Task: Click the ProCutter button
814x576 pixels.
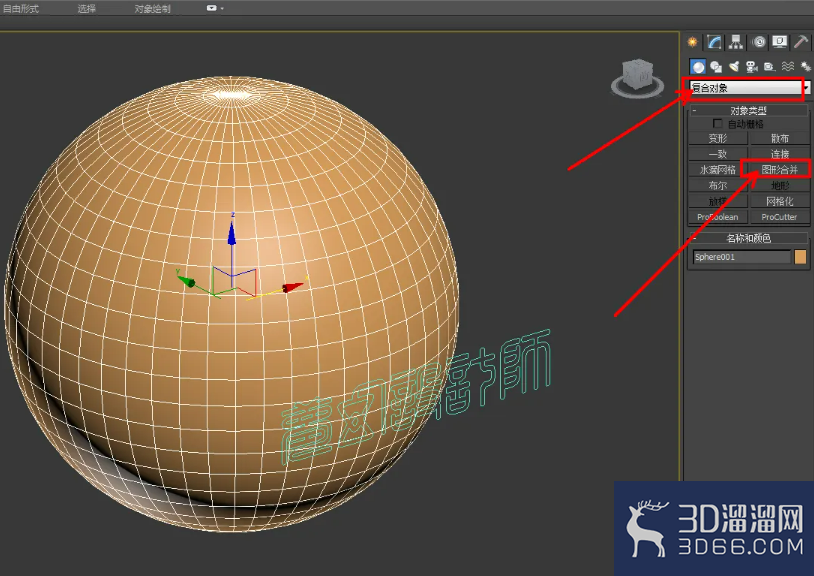Action: 779,217
